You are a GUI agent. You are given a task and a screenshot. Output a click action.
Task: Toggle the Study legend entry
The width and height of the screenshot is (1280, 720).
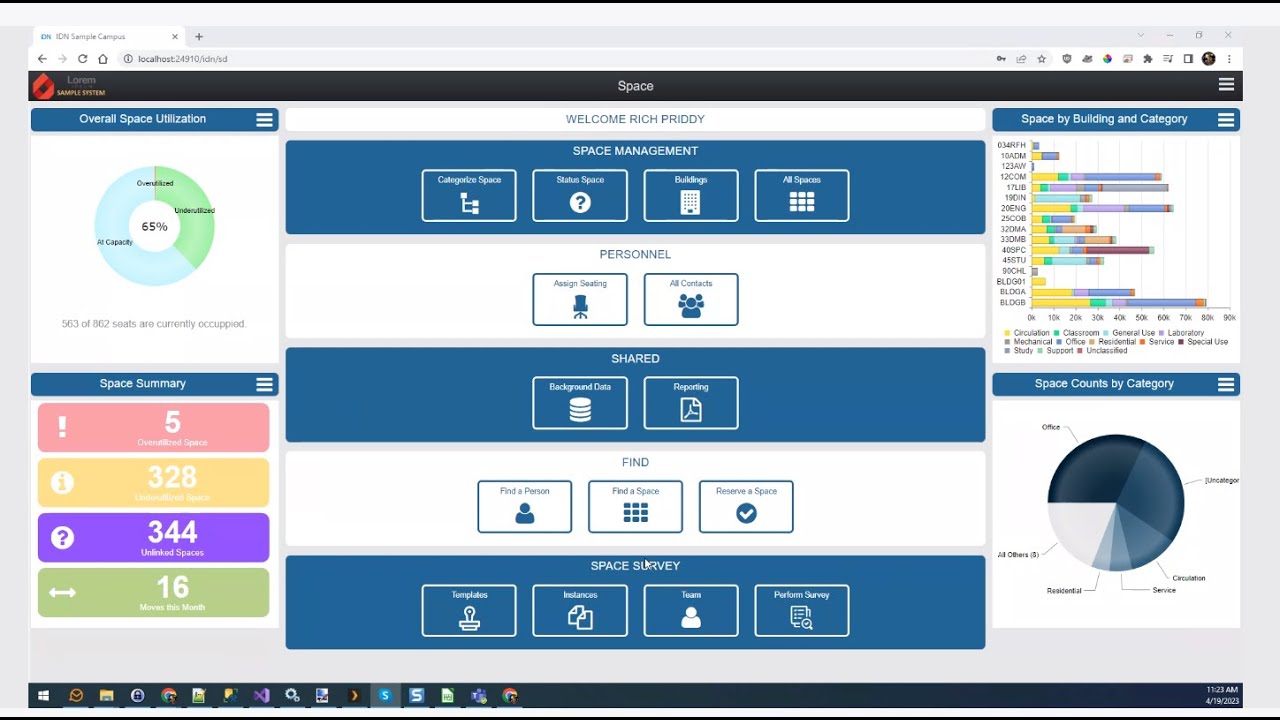(1019, 351)
